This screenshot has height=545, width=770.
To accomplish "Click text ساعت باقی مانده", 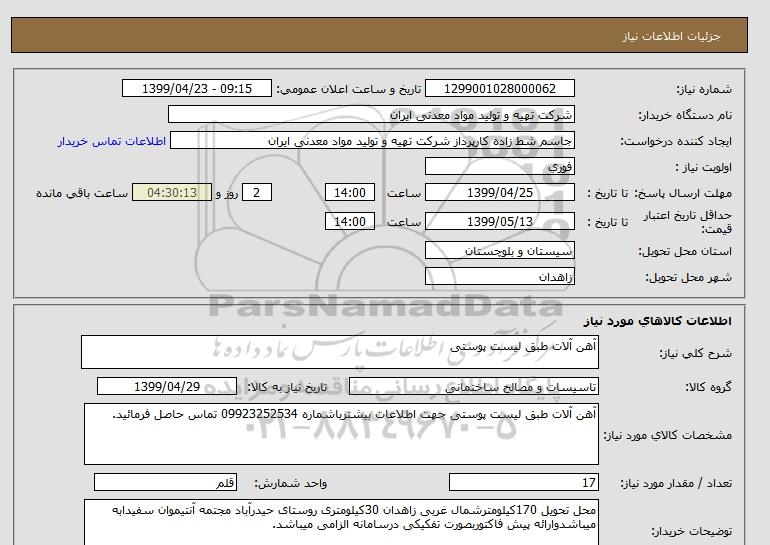I will (82, 193).
